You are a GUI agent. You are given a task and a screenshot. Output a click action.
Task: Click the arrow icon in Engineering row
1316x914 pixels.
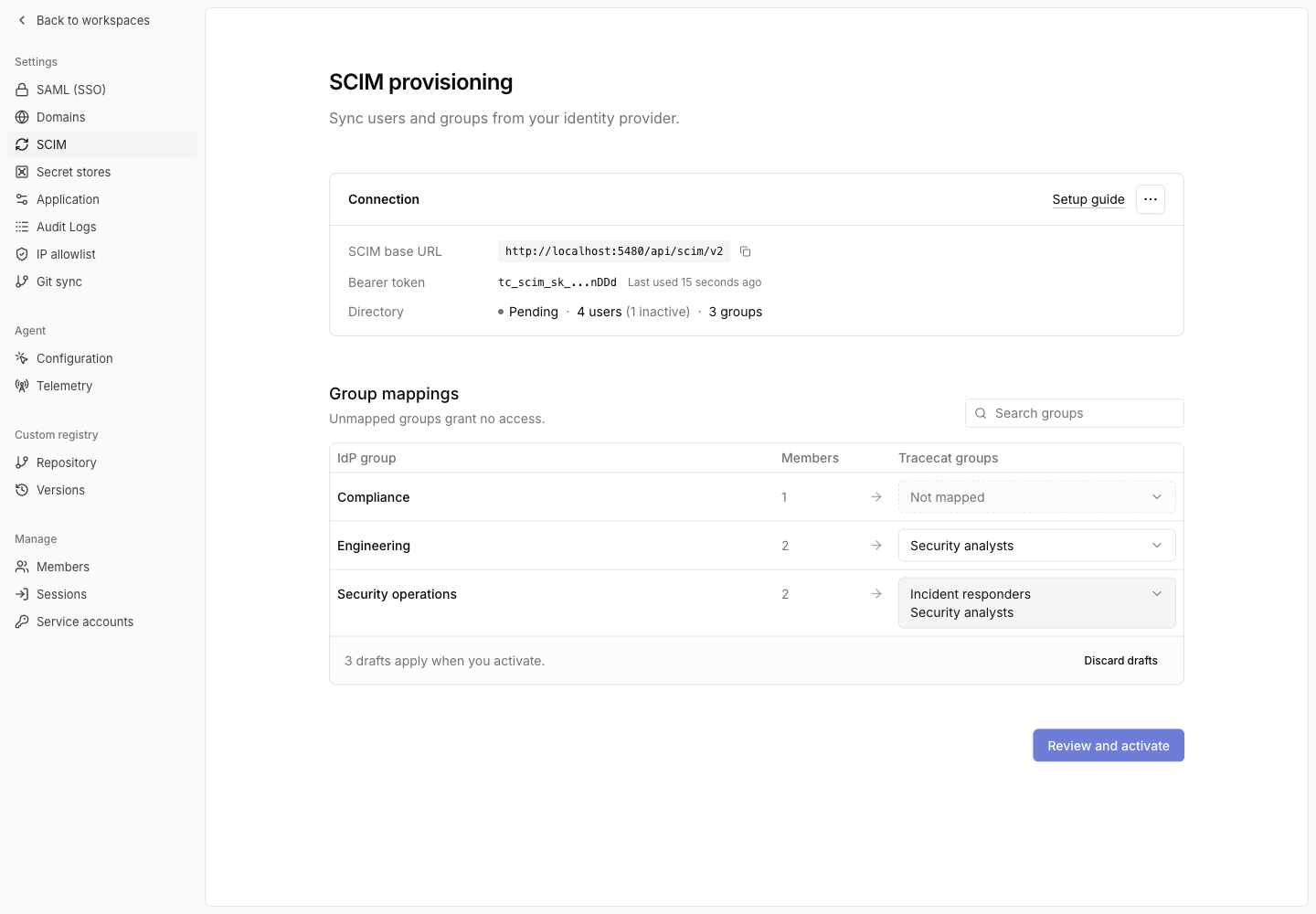(876, 546)
